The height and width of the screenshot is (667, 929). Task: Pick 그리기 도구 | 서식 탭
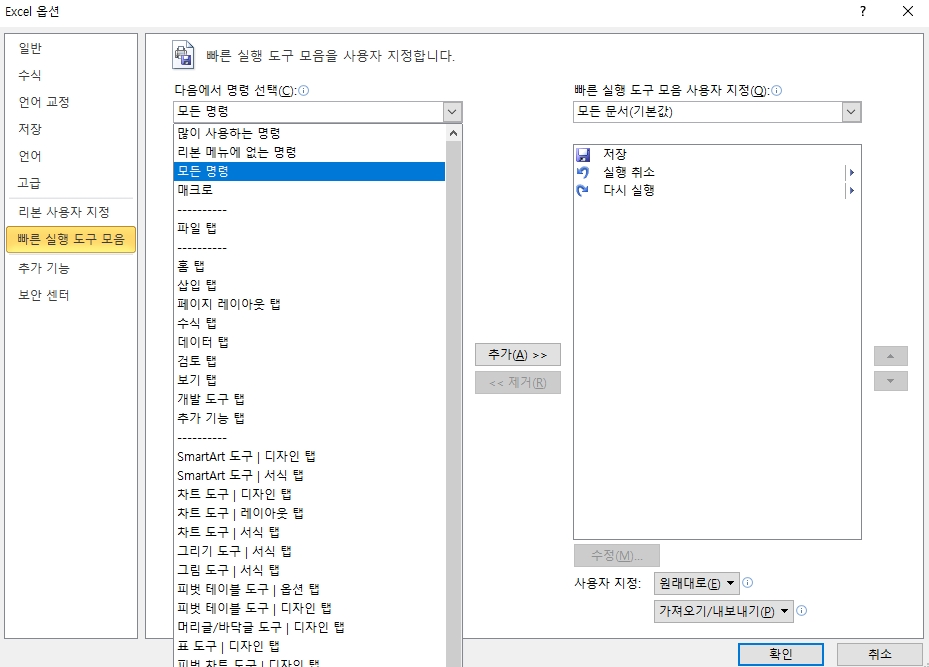click(309, 551)
